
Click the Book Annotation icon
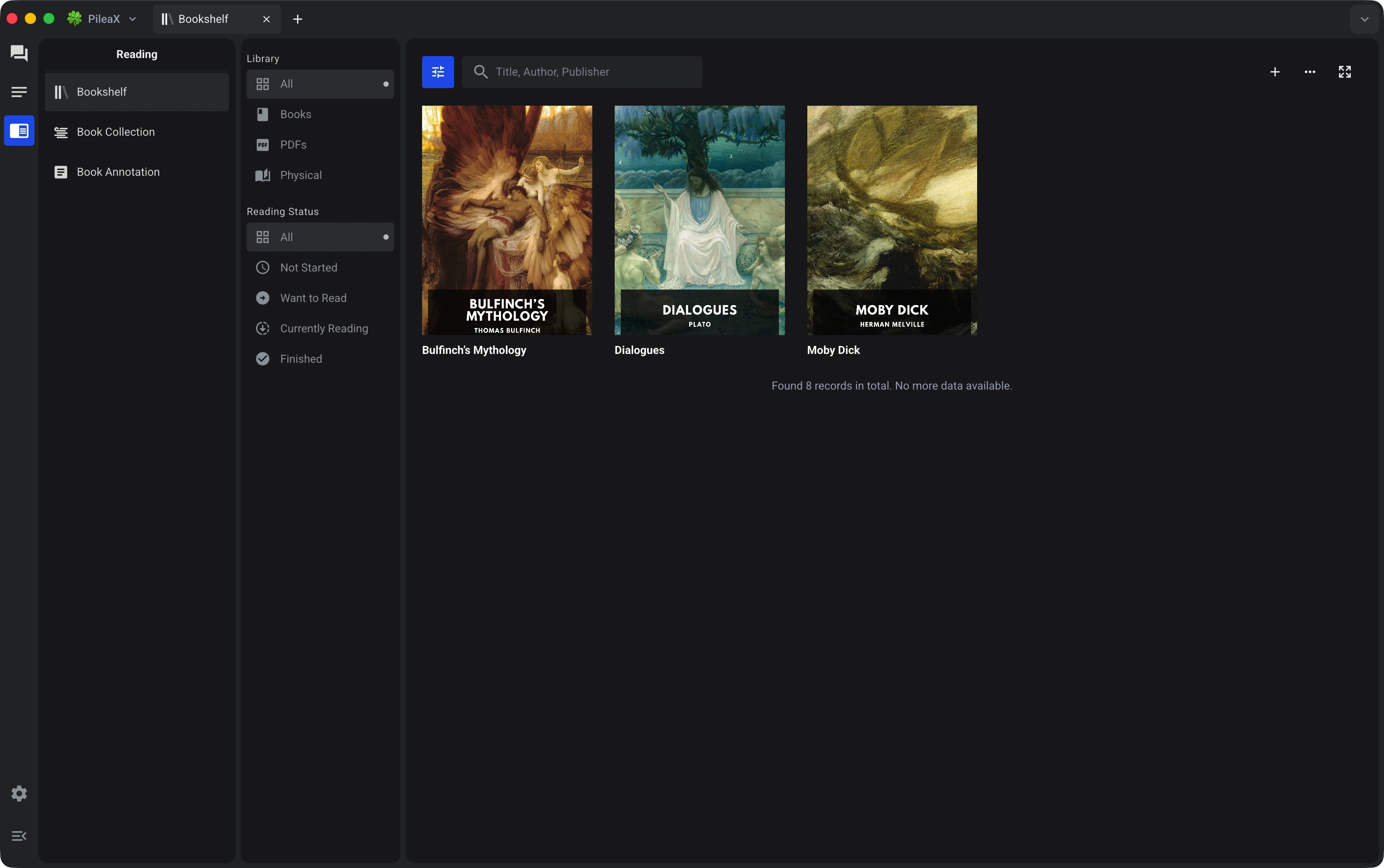(61, 172)
